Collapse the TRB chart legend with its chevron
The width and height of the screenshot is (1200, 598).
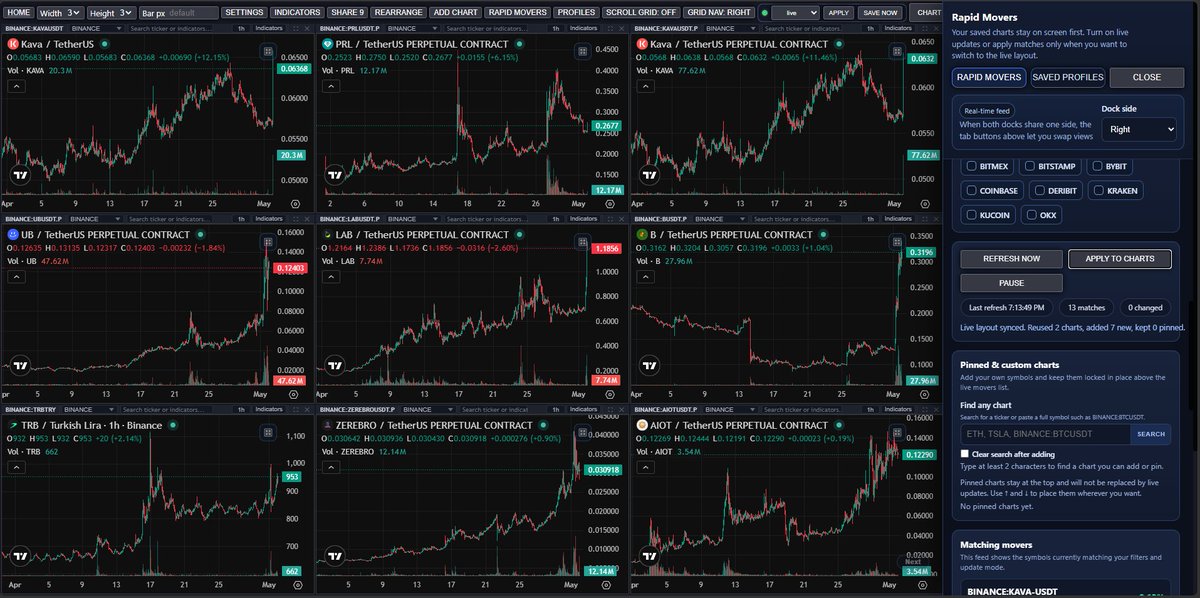point(15,467)
